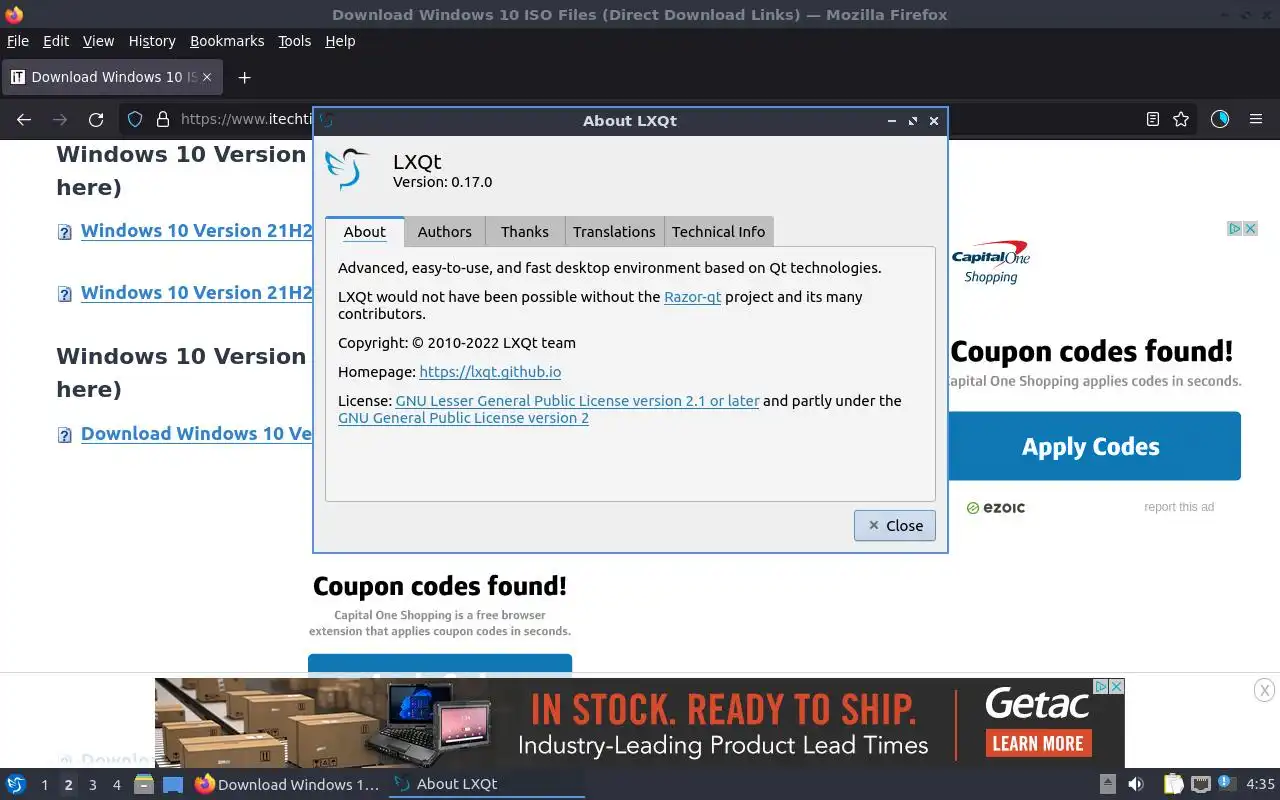Viewport: 1280px width, 800px height.
Task: Open the Firefox account circle icon
Action: [1219, 119]
